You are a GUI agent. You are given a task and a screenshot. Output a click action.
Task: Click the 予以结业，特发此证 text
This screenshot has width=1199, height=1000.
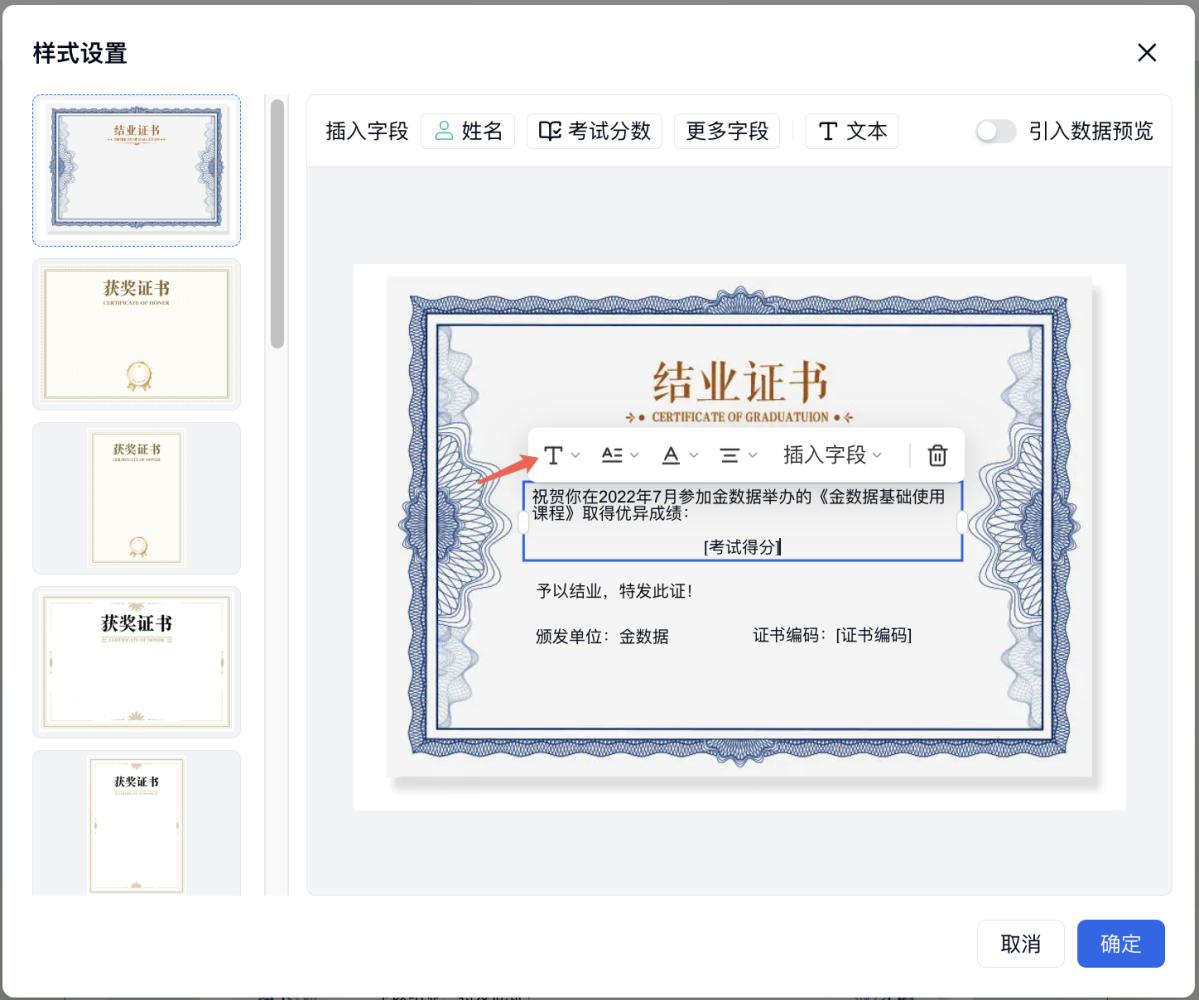614,592
